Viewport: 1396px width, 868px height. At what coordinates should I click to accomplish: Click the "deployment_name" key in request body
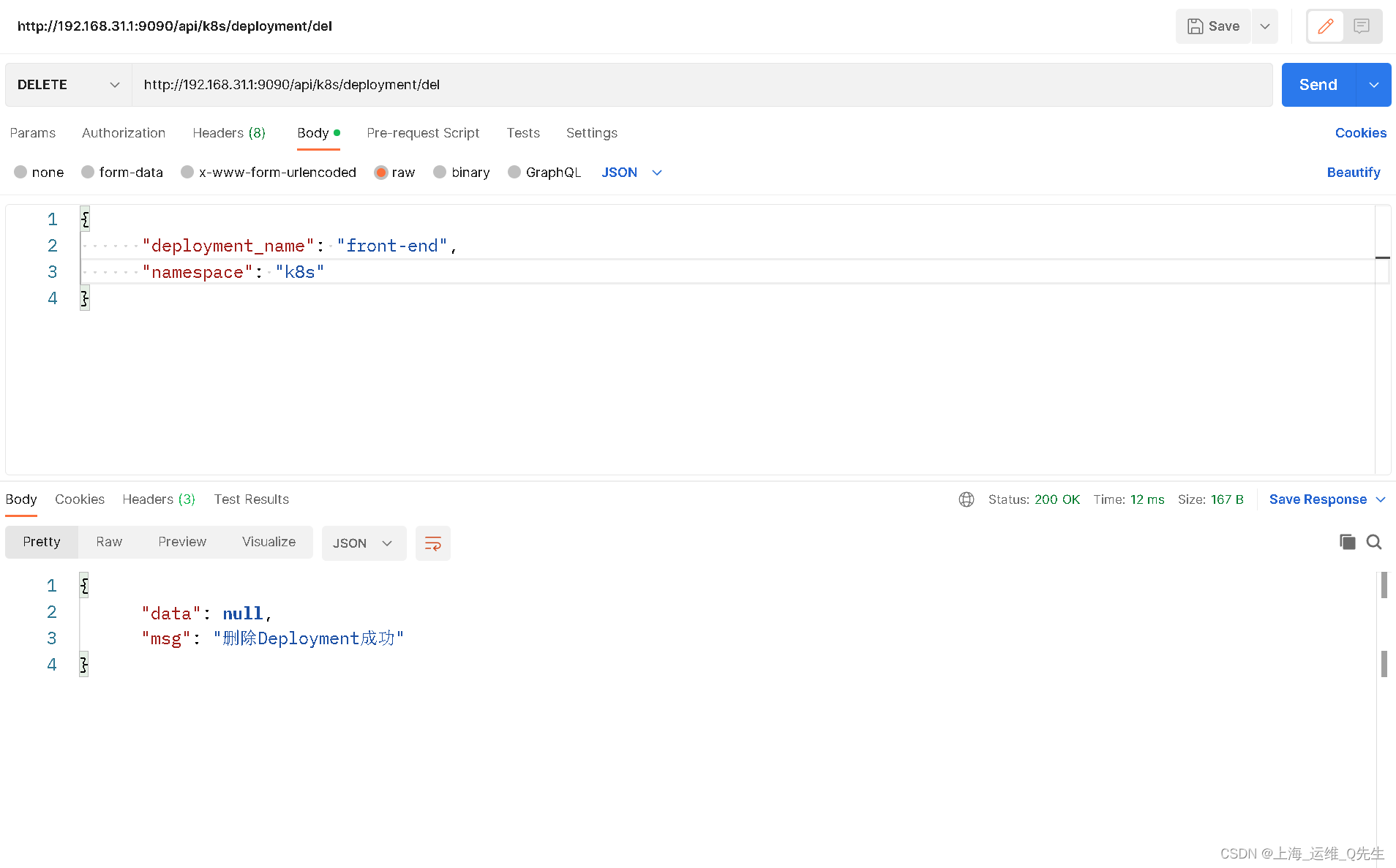coord(228,246)
